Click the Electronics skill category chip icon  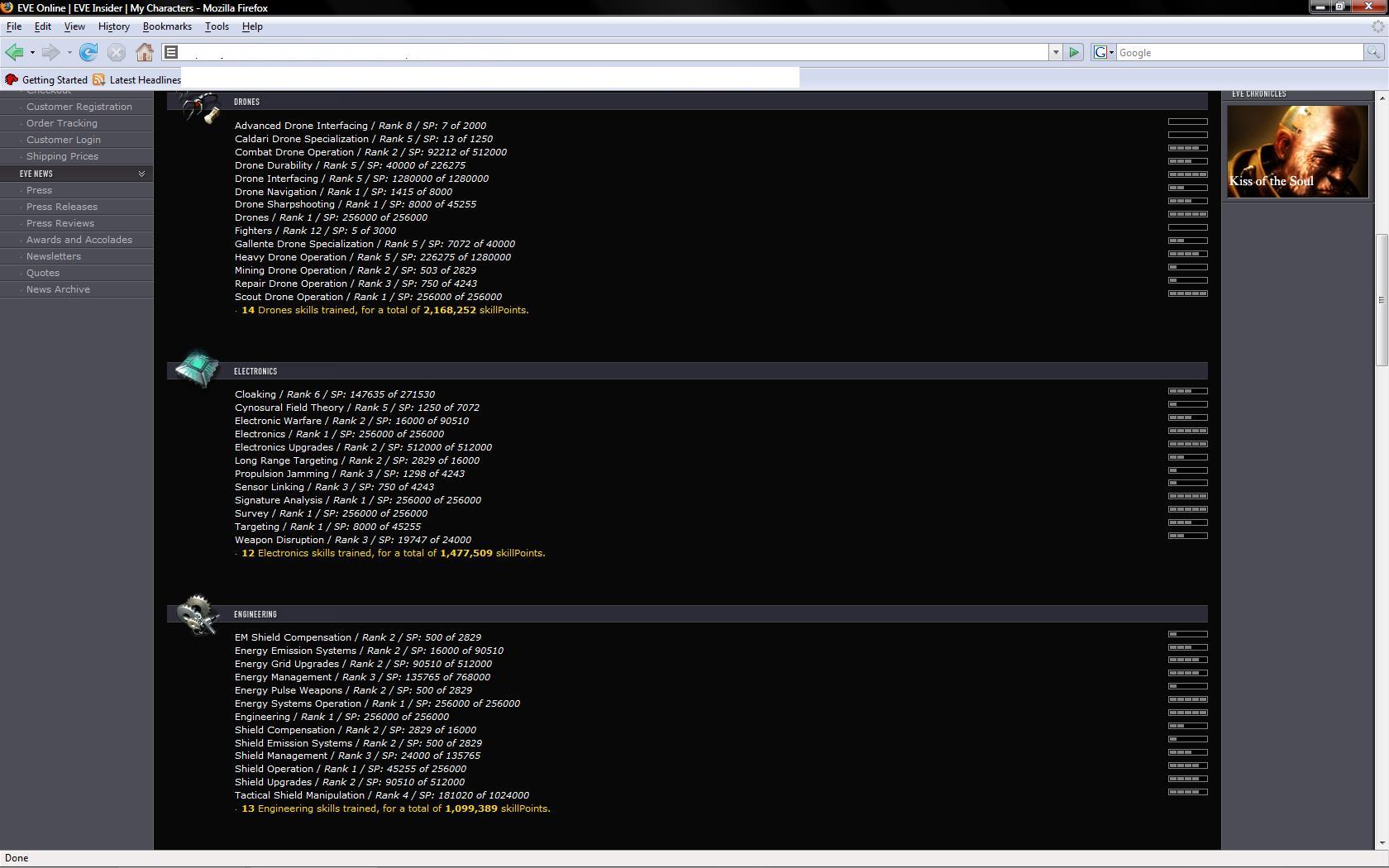[x=198, y=369]
